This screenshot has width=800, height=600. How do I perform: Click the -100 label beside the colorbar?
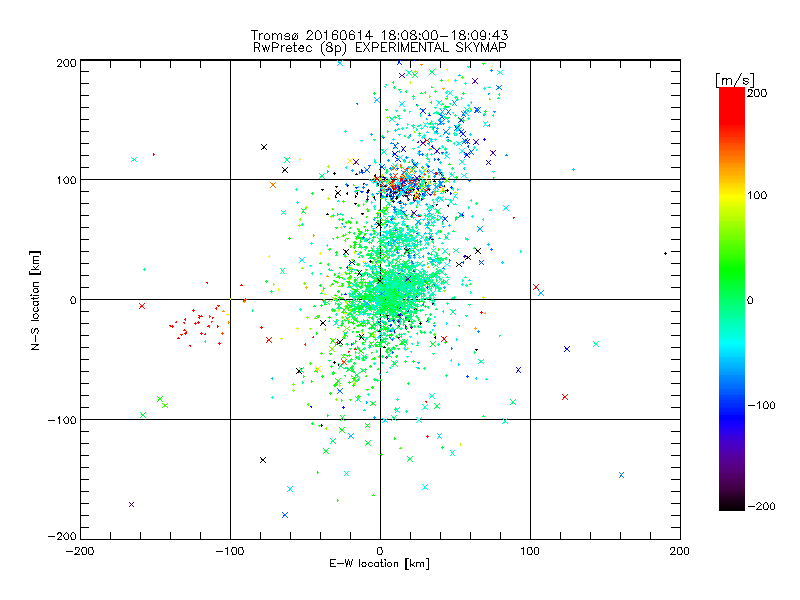pos(761,405)
